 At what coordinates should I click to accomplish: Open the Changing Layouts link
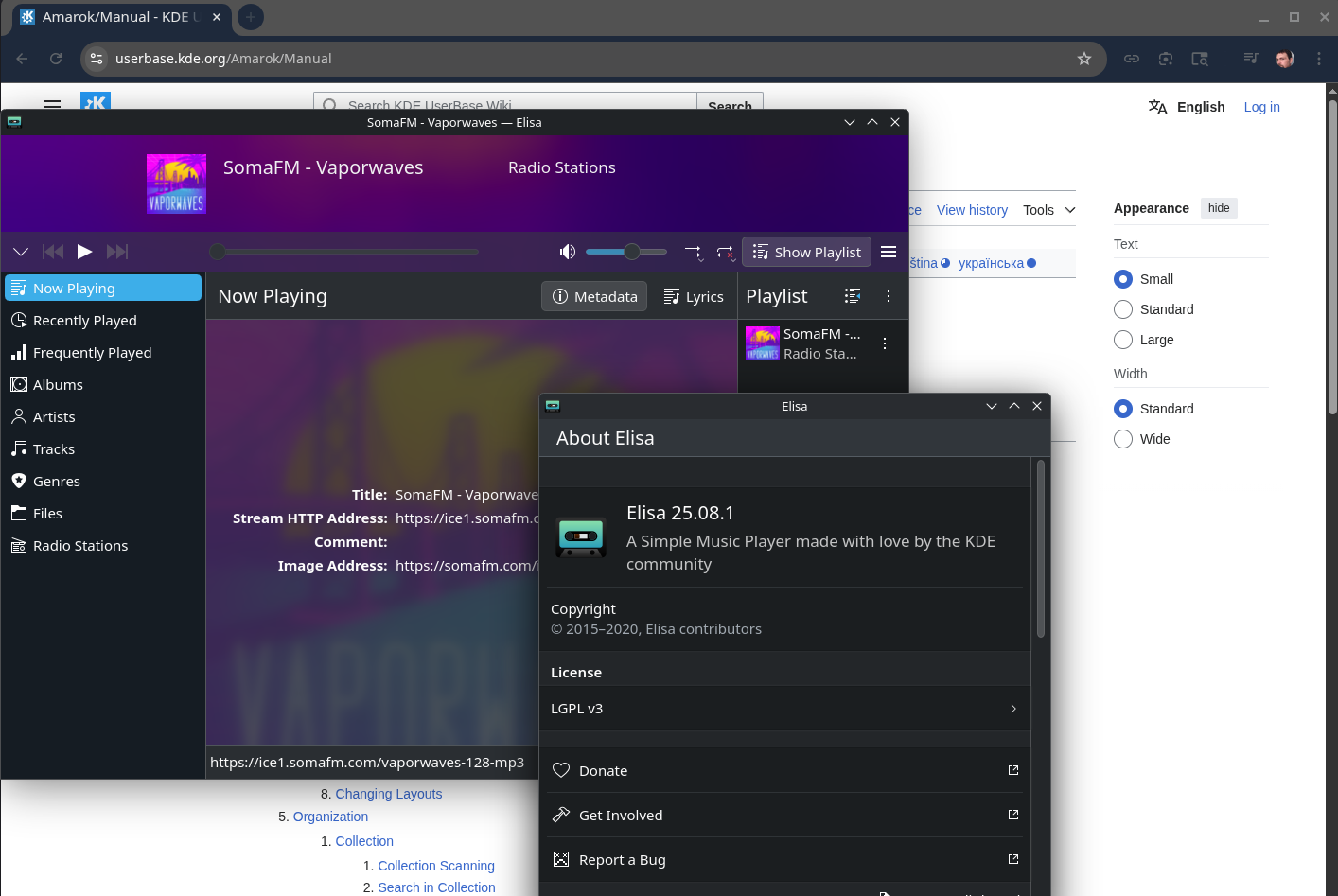389,794
